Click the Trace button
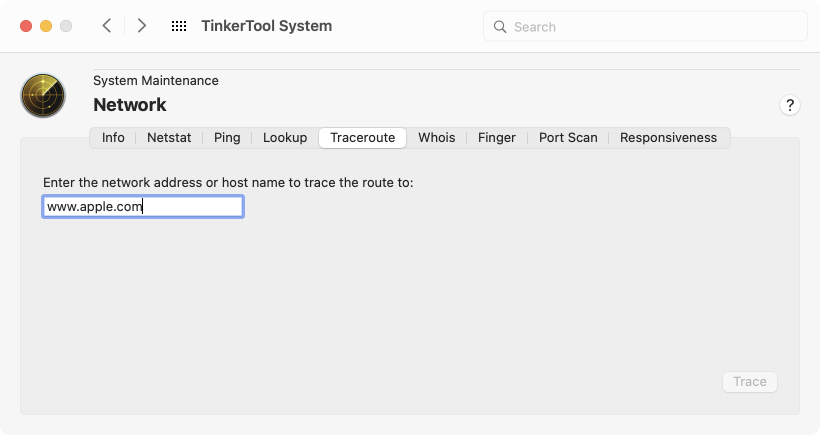Screen dimensions: 820x435 pyautogui.click(x=750, y=382)
